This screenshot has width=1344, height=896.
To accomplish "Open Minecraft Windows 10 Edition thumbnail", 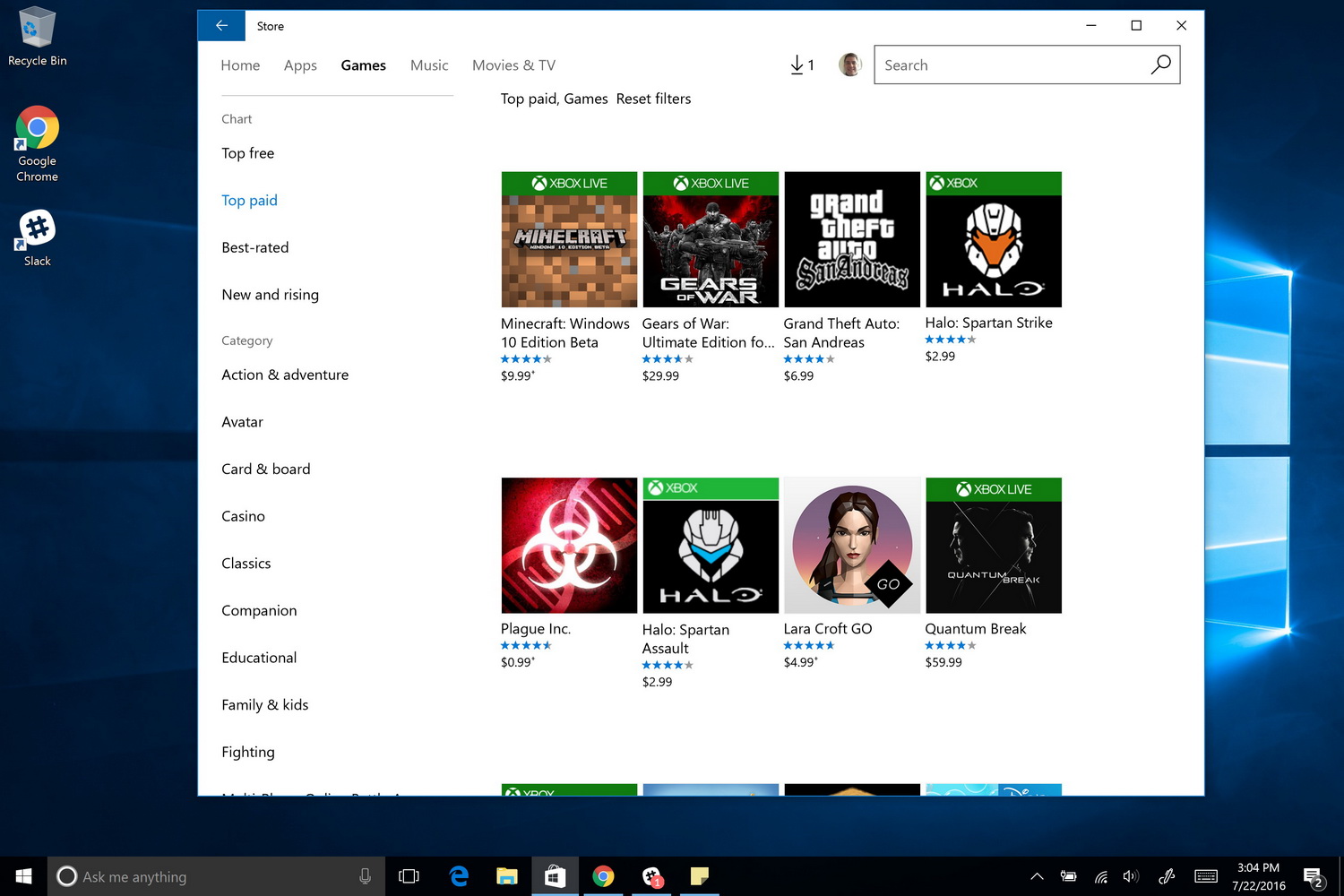I will coord(569,239).
